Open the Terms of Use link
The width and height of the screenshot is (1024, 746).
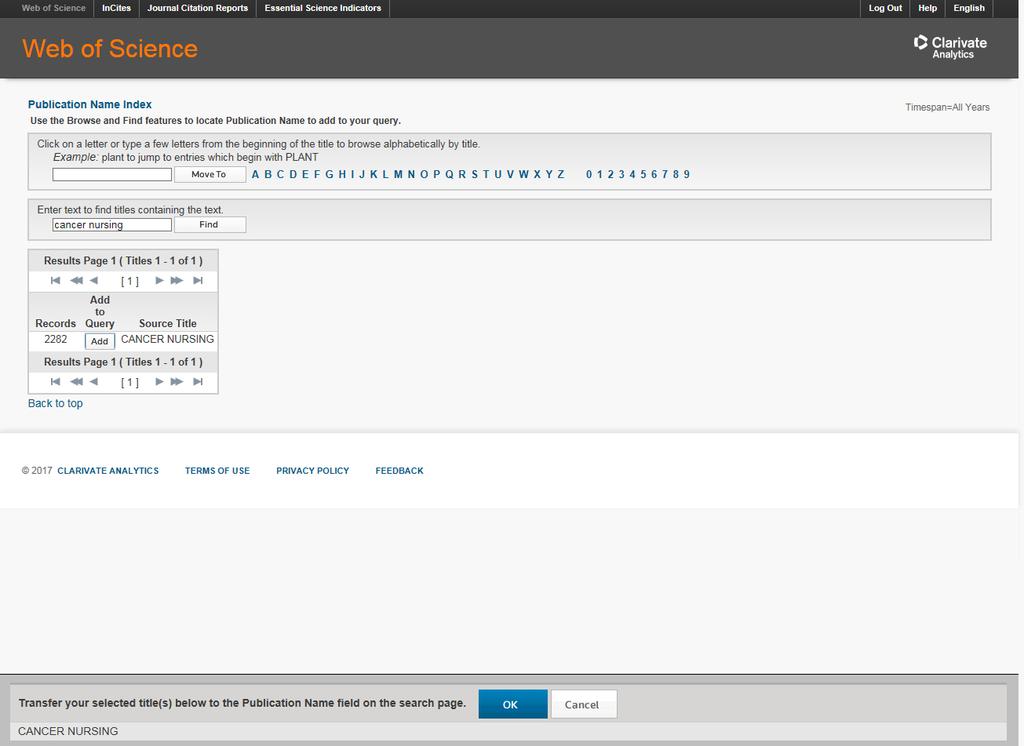click(217, 470)
